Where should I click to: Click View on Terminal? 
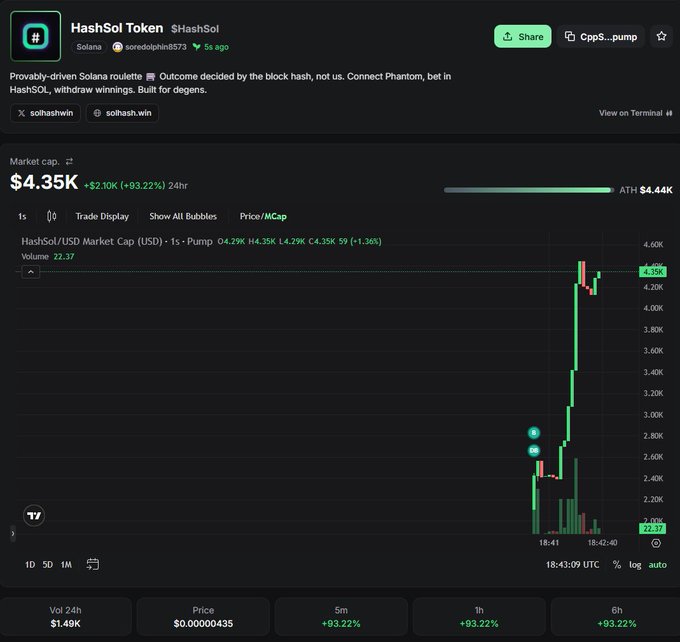635,113
